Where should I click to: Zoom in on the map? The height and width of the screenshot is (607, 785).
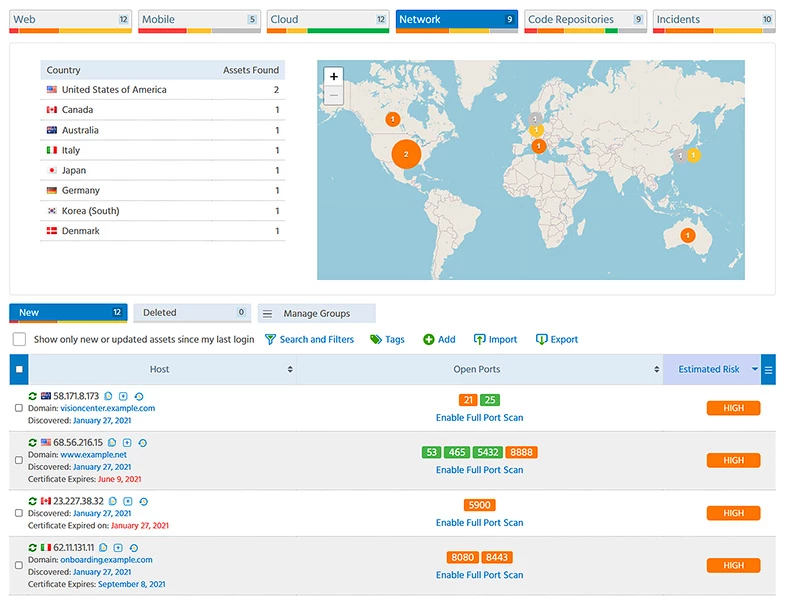coord(334,76)
